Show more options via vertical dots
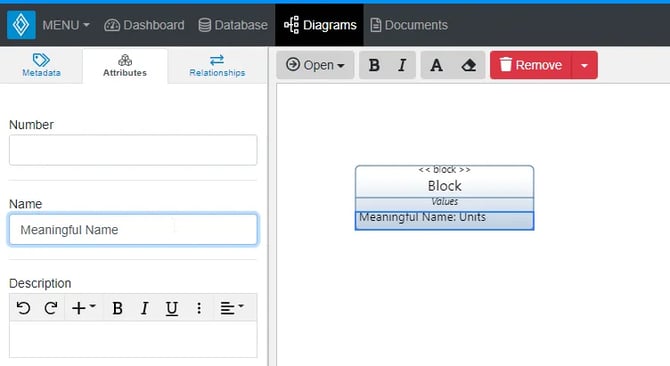 [x=199, y=307]
